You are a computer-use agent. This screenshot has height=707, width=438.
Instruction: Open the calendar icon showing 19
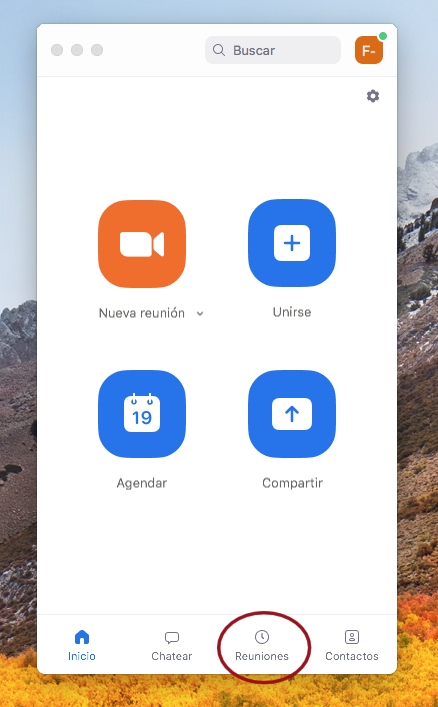[142, 414]
